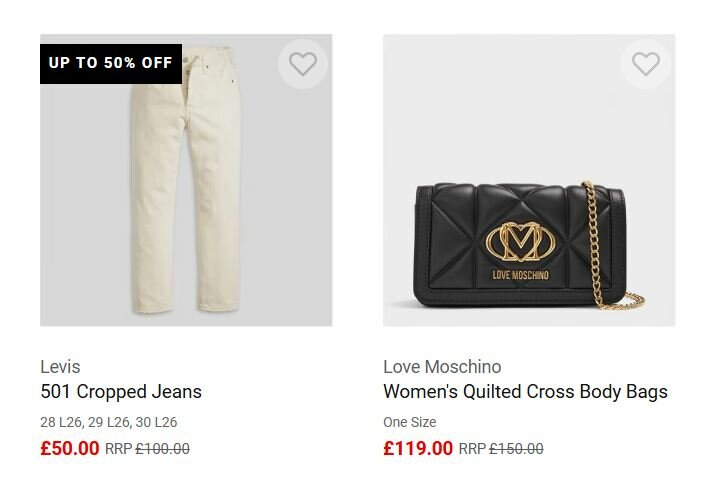Click the gold heart logo emblem on bag
Image resolution: width=707 pixels, height=495 pixels.
(518, 240)
